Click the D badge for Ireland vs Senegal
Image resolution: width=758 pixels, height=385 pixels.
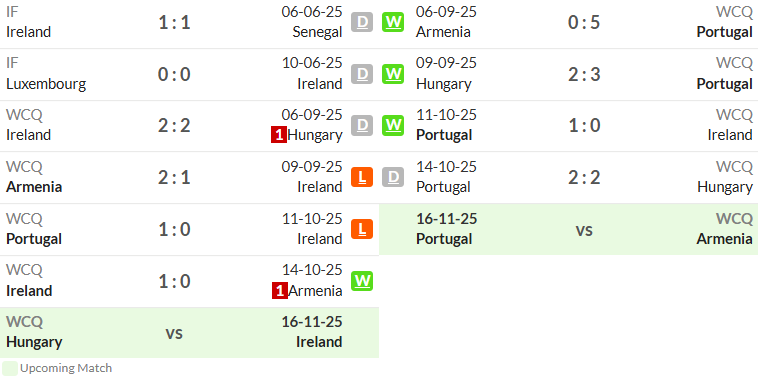coord(362,22)
